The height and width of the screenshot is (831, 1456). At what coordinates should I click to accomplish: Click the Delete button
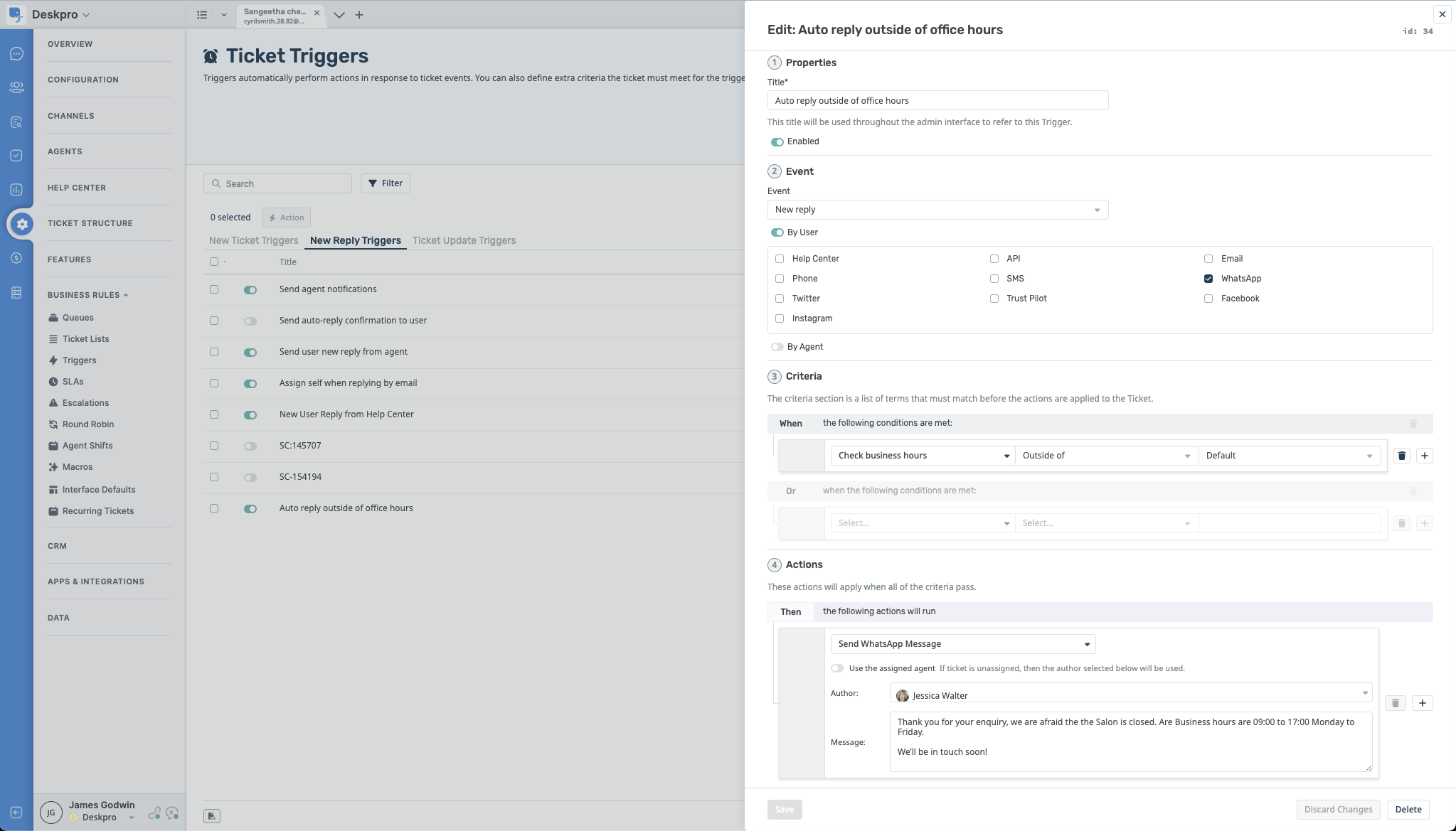pos(1408,810)
